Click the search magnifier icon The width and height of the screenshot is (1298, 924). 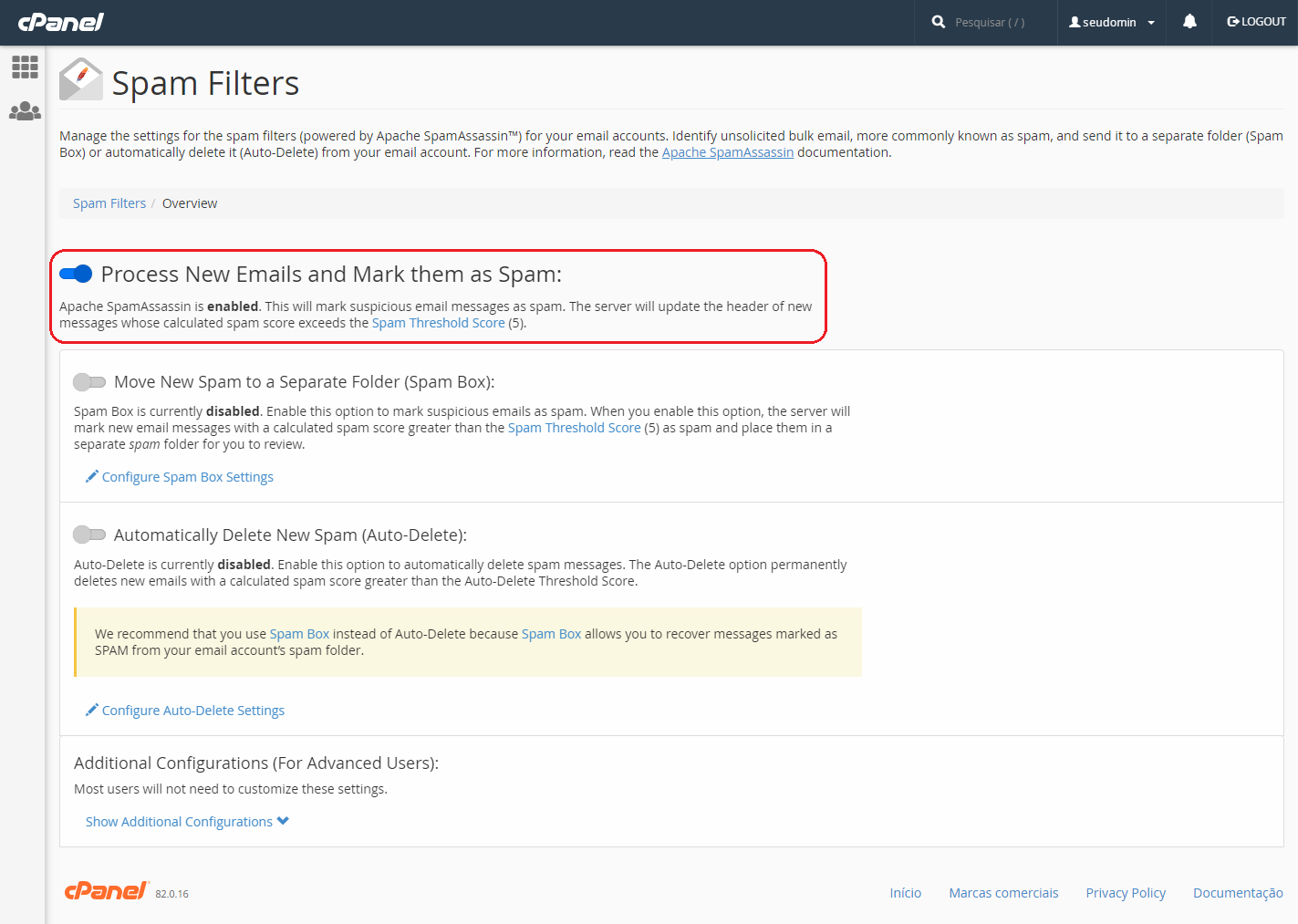(x=939, y=22)
